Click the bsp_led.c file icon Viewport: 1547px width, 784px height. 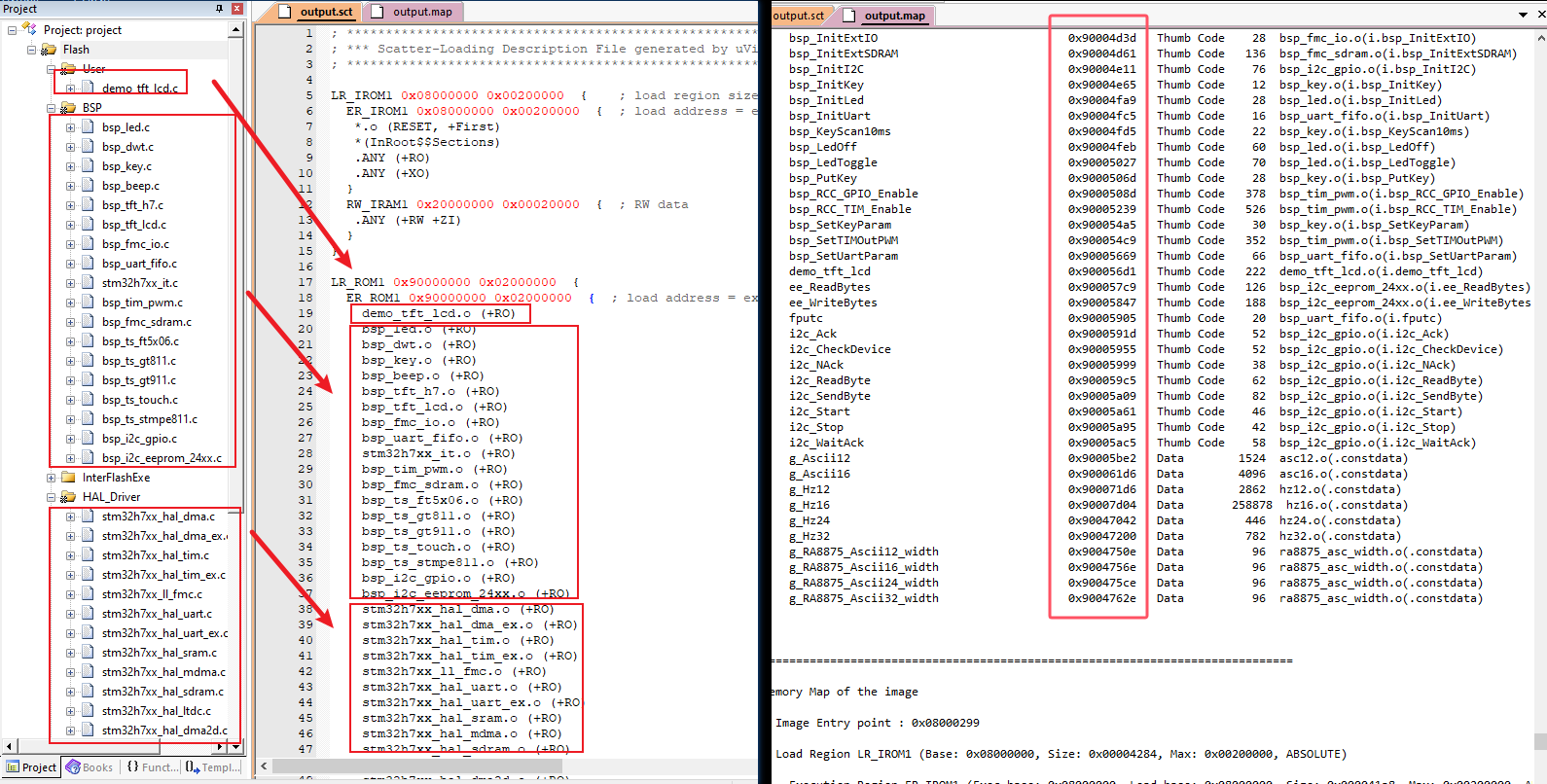[x=88, y=127]
